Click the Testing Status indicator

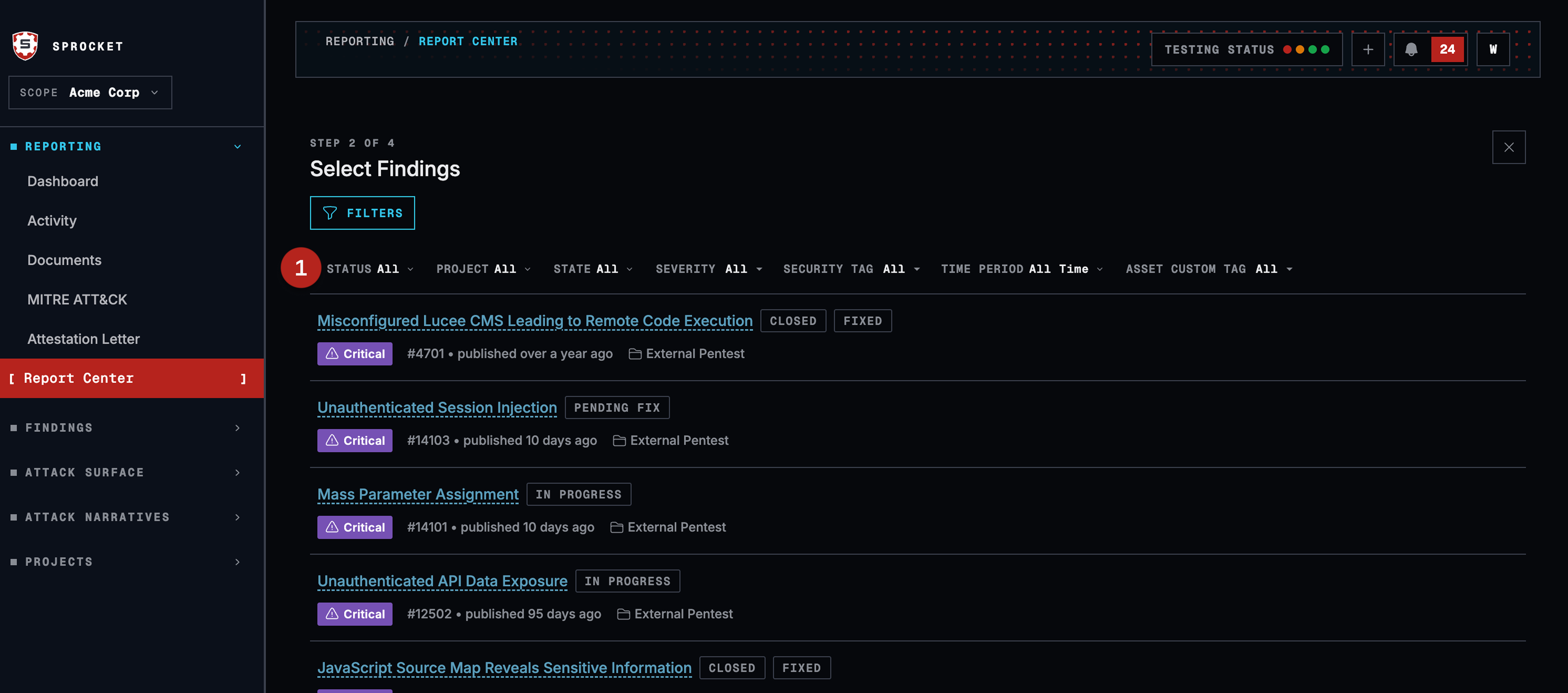1247,49
